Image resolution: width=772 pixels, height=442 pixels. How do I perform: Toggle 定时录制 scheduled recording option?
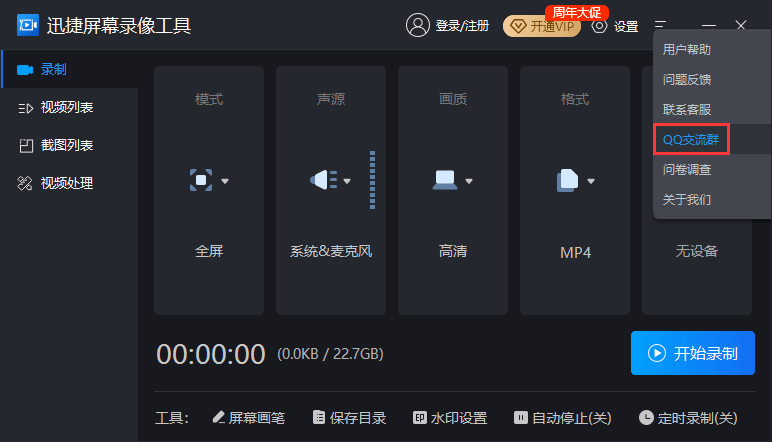coord(688,417)
